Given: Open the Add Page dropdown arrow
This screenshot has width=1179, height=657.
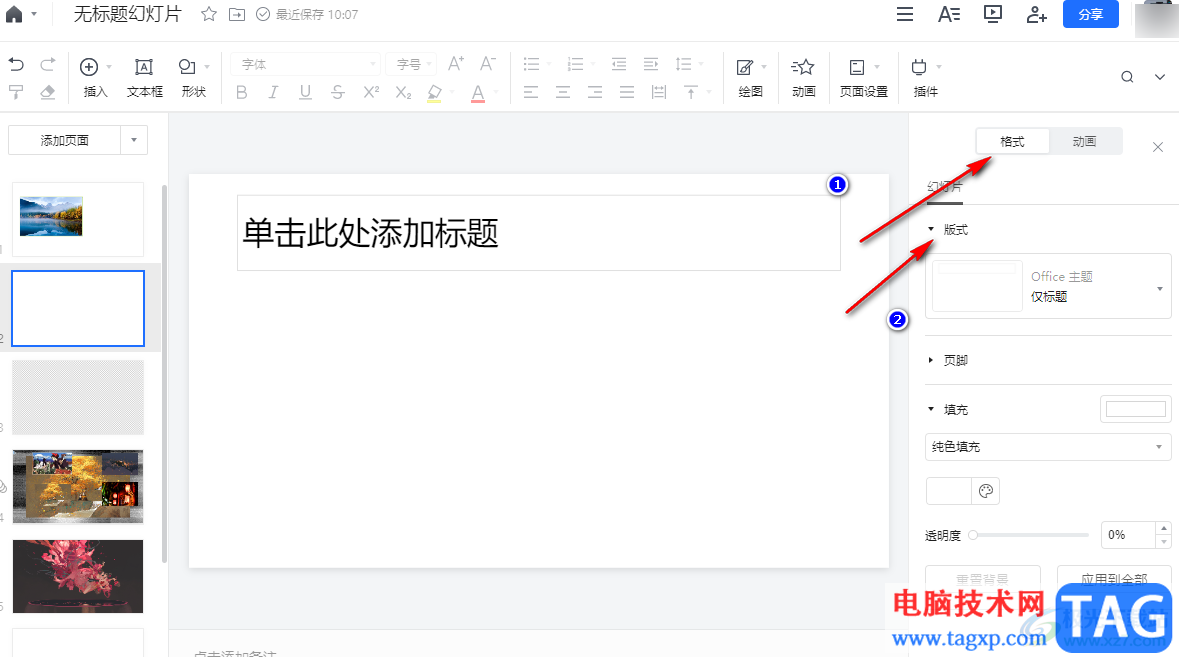Looking at the screenshot, I should coord(134,140).
